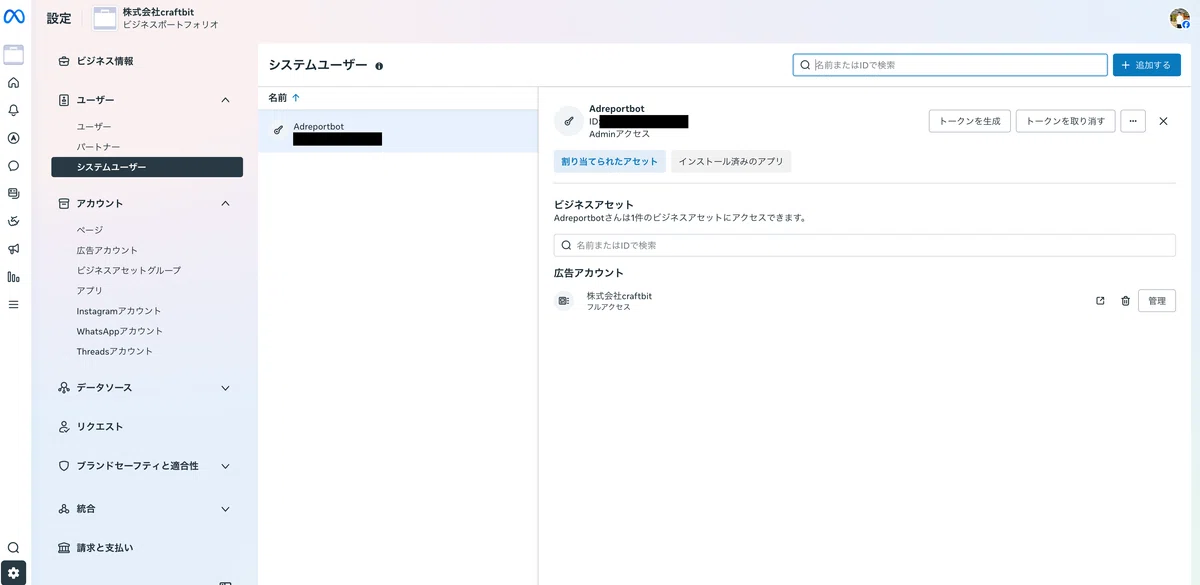Image resolution: width=1200 pixels, height=585 pixels.
Task: Open 広告アカウント in sidebar
Action: 107,250
